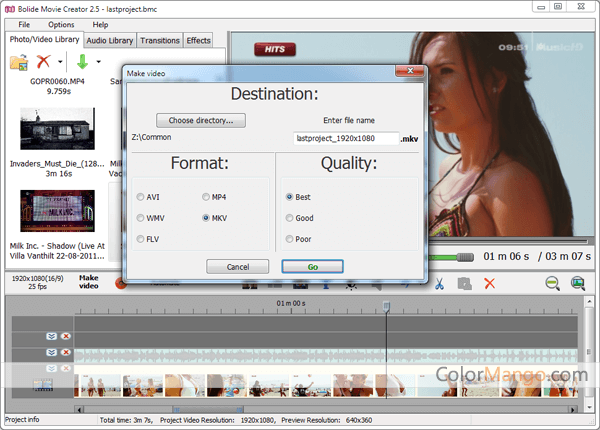Click the add media folder icon
This screenshot has height=430, width=600.
pos(18,62)
